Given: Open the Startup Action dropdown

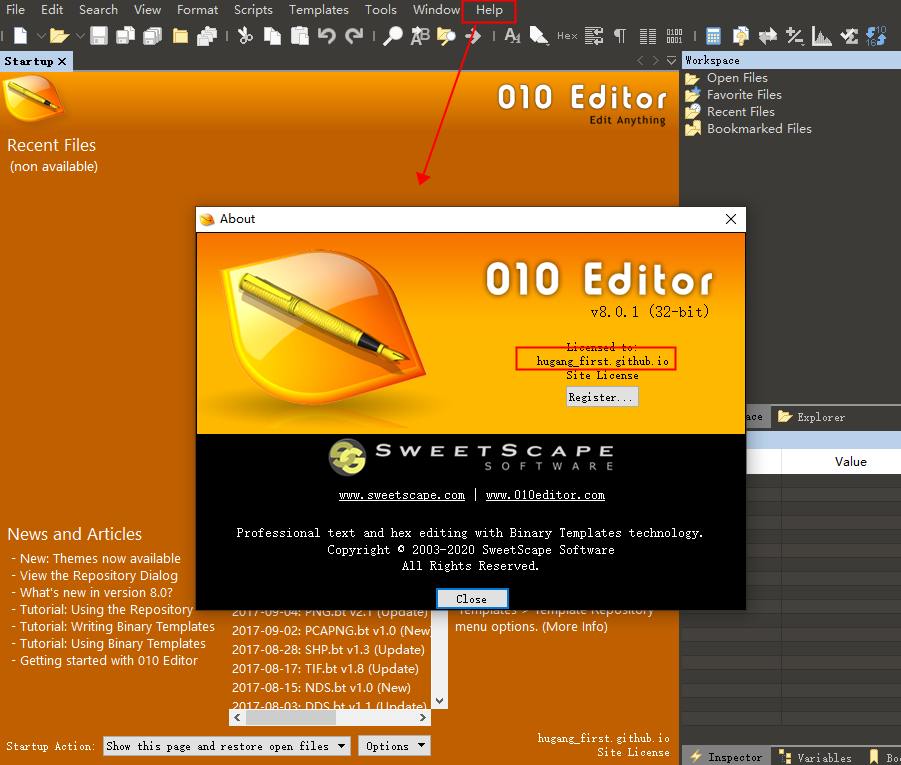Looking at the screenshot, I should click(226, 746).
